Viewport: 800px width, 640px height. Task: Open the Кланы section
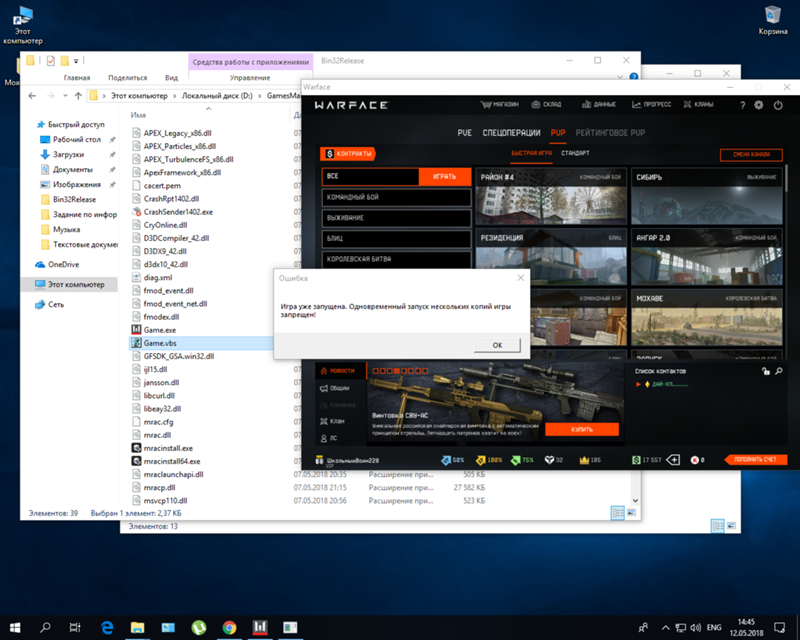[698, 105]
